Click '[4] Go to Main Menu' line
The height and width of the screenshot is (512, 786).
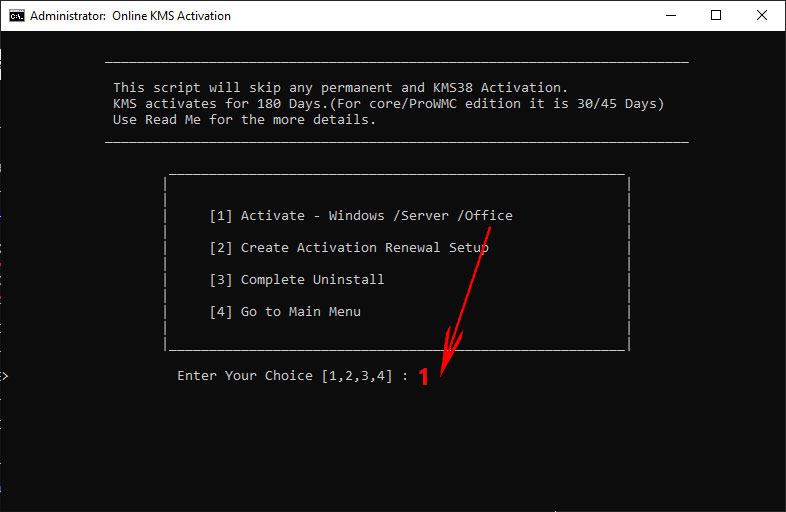(x=285, y=312)
